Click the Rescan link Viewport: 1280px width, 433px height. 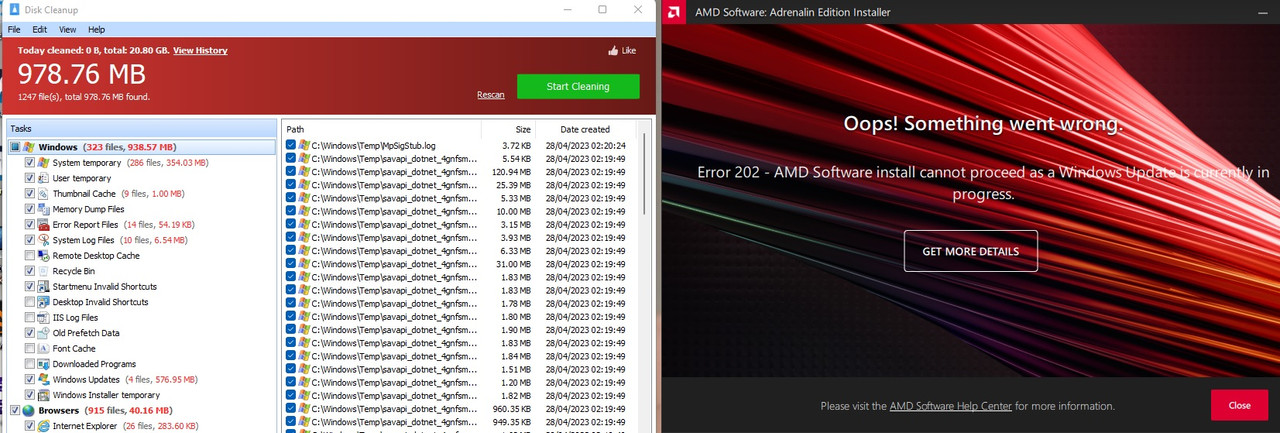(x=491, y=95)
